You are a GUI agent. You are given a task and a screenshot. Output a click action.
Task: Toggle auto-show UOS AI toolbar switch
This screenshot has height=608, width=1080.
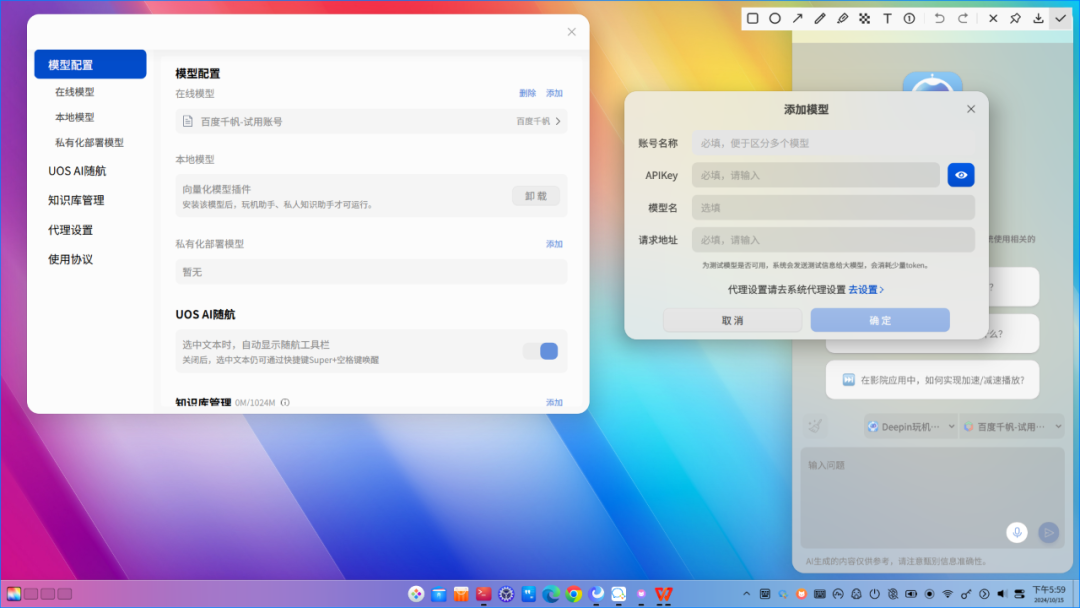[541, 351]
